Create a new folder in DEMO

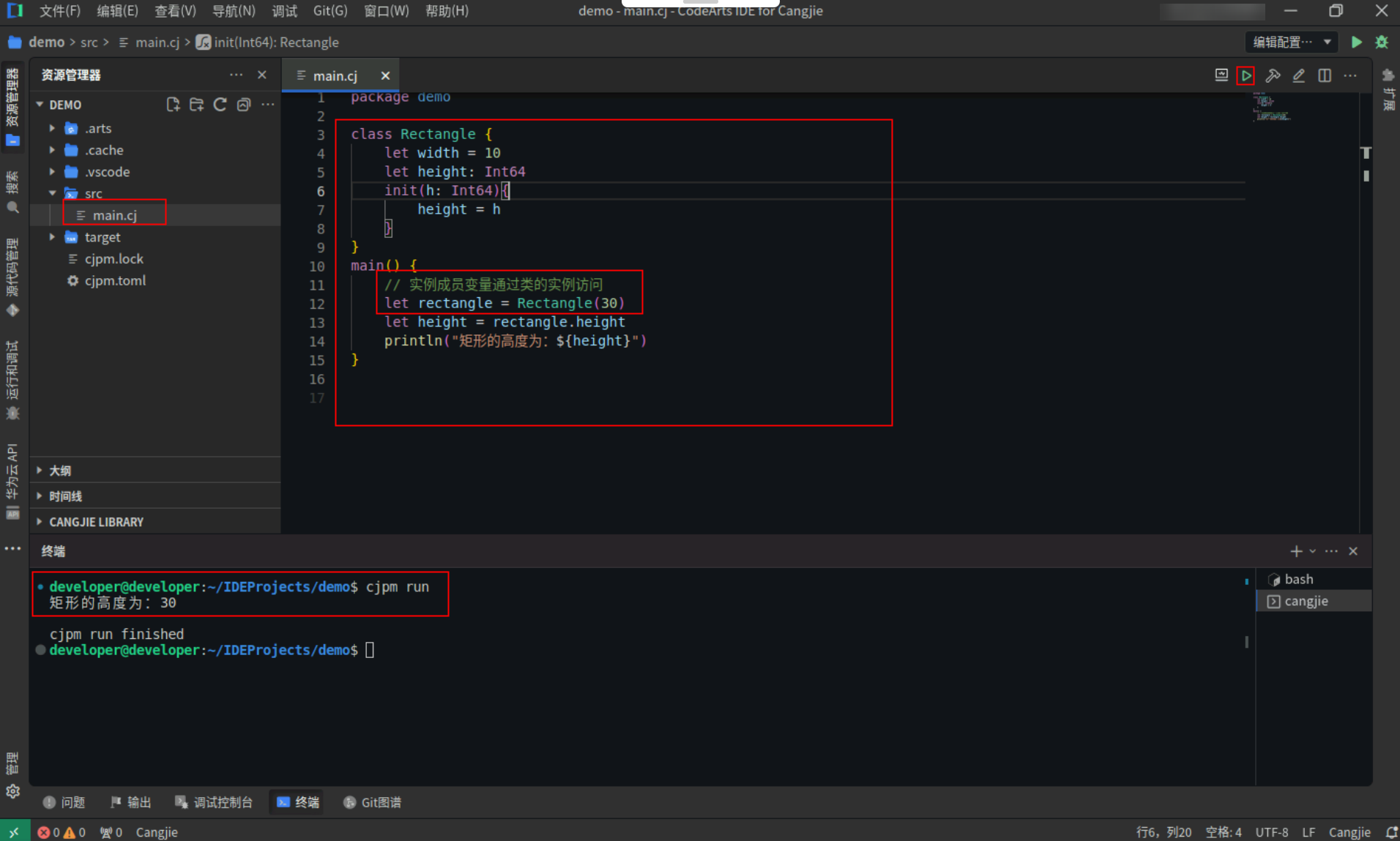point(196,105)
